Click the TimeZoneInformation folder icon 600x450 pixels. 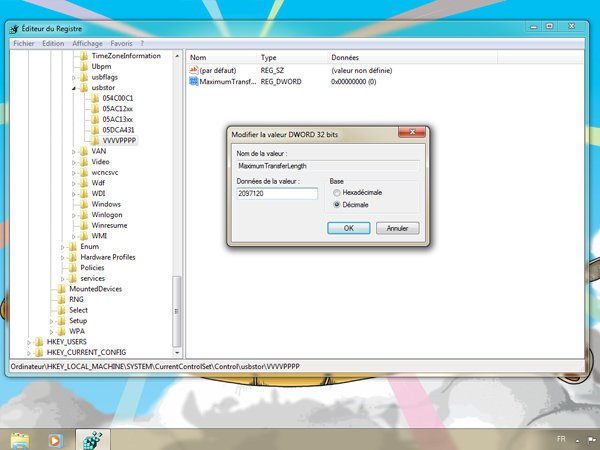(x=84, y=56)
